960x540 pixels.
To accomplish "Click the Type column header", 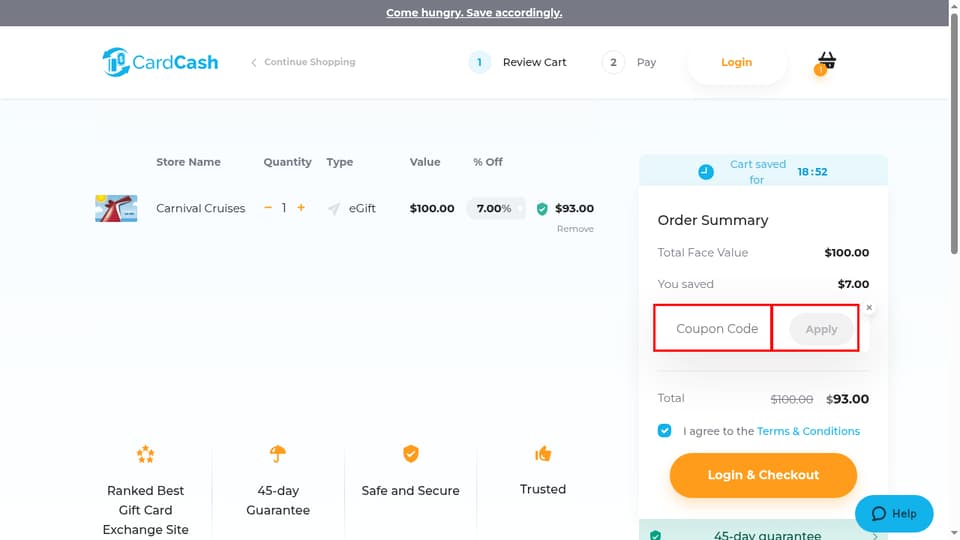I will [x=339, y=162].
